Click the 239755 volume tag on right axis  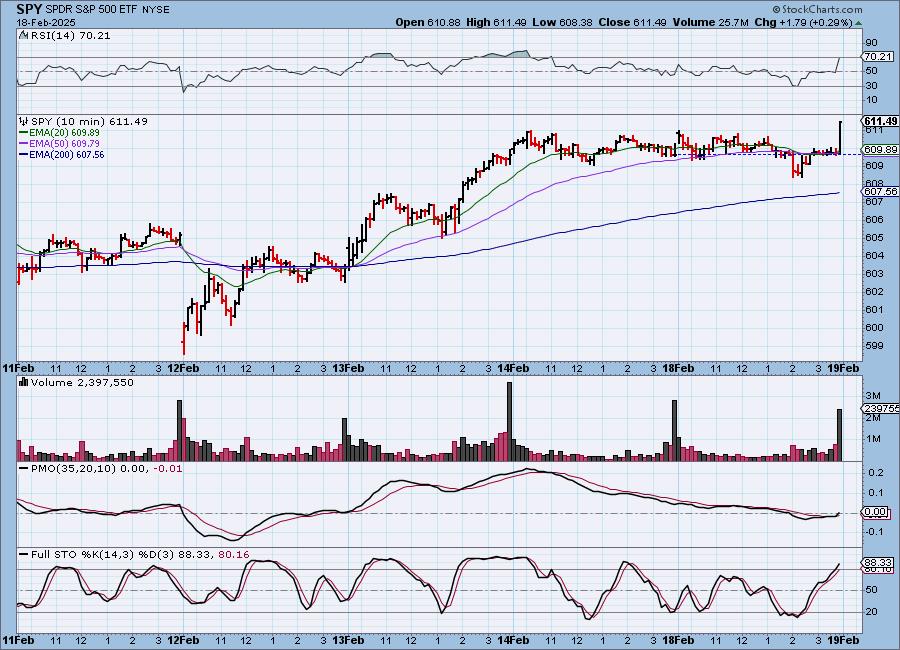point(880,408)
